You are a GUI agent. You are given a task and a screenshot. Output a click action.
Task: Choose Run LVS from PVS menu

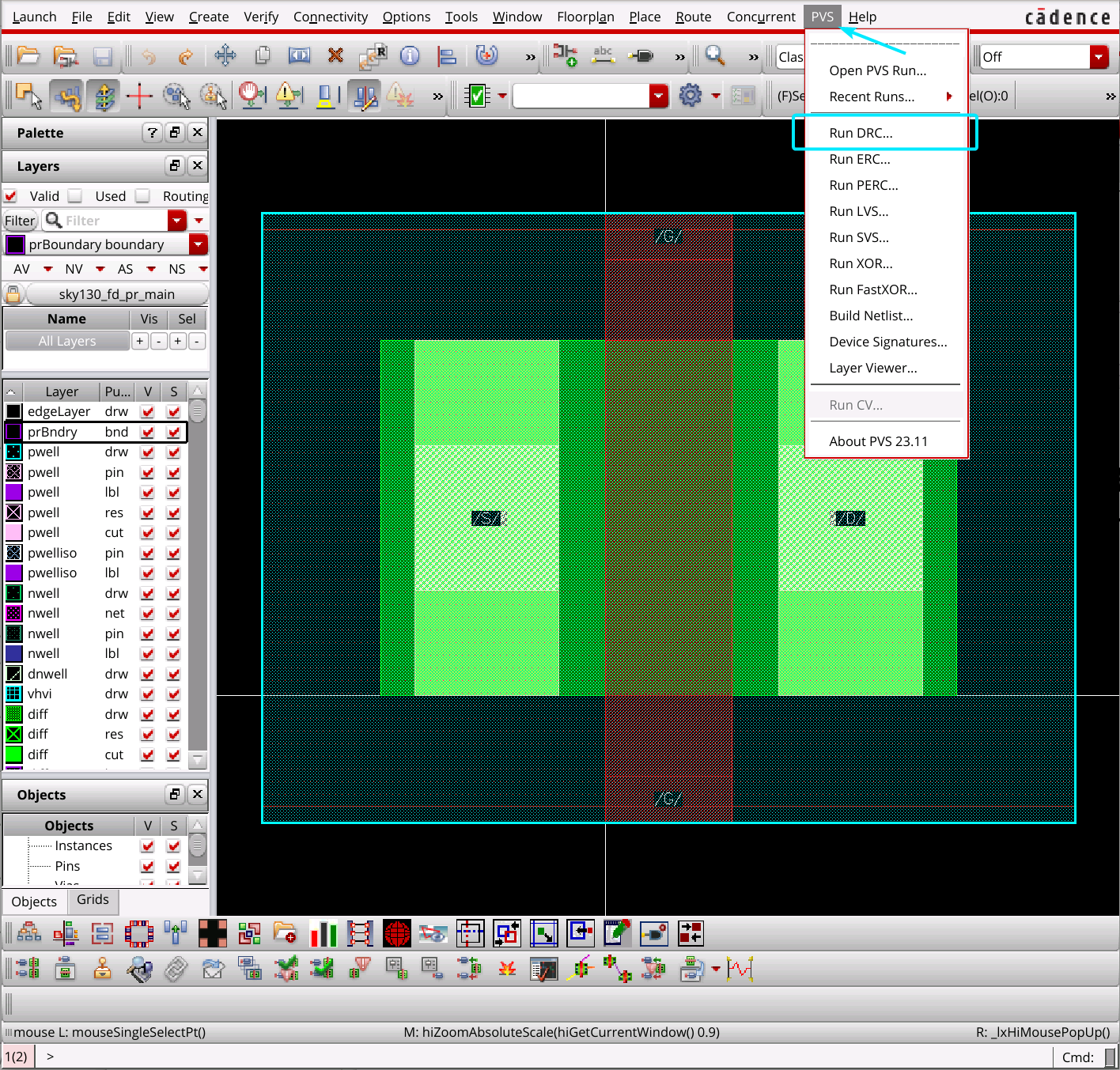pos(887,211)
